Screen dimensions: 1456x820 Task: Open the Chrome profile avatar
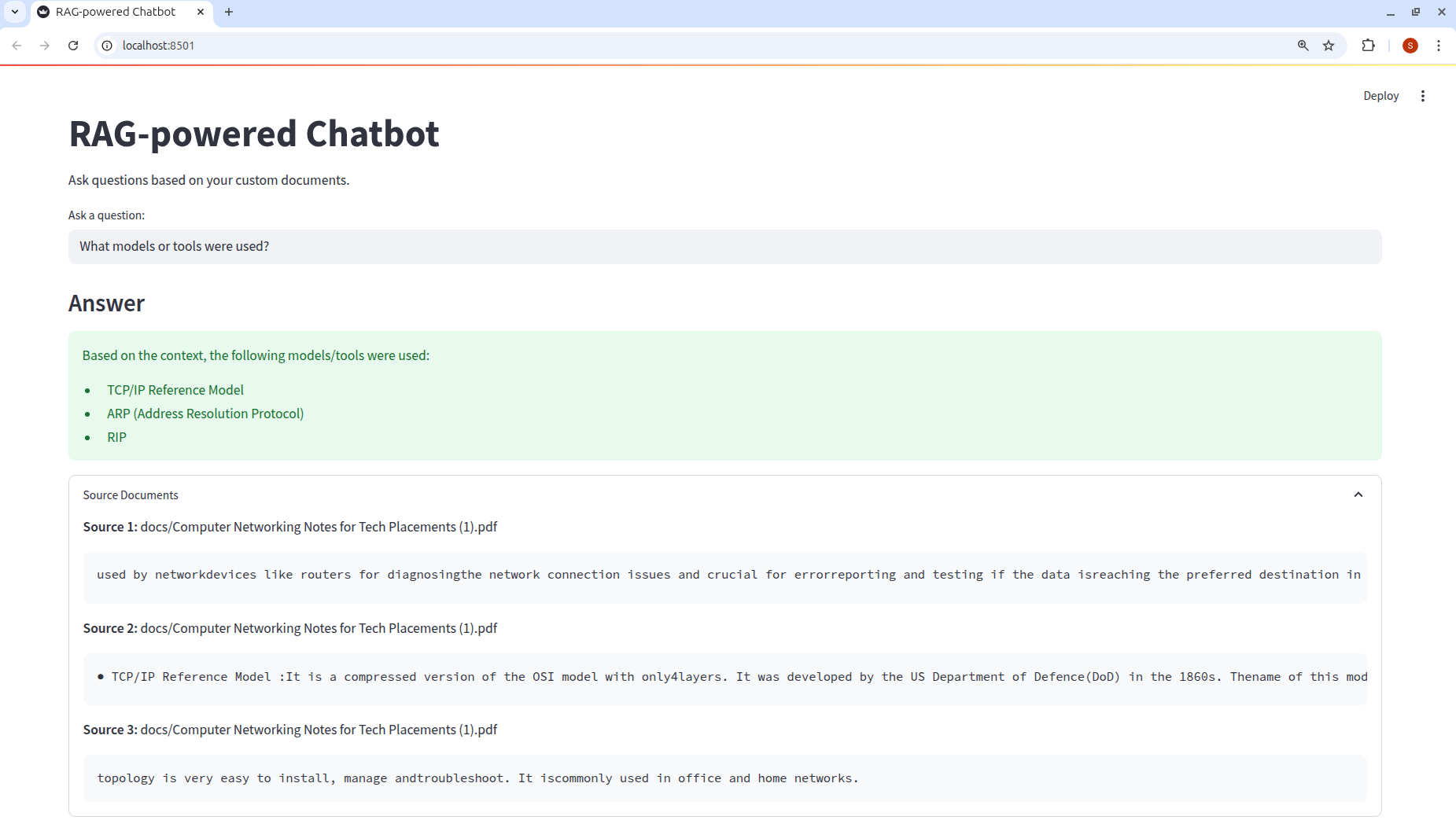tap(1410, 46)
